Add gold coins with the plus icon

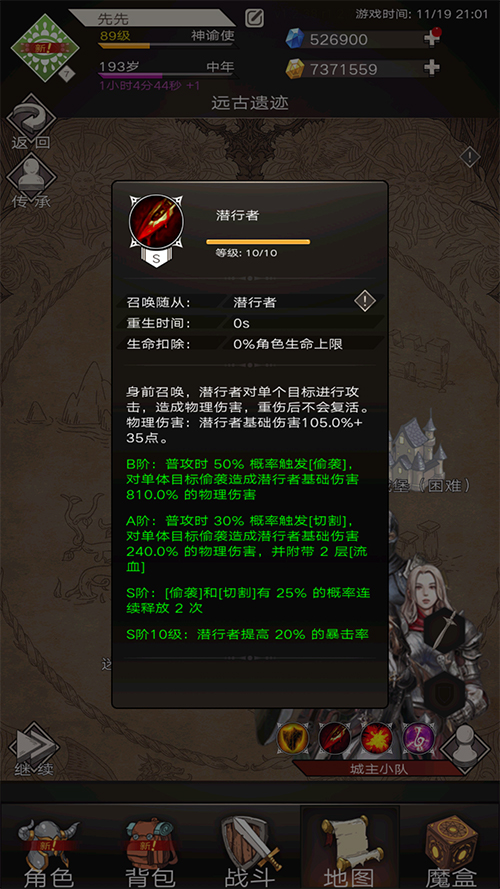coord(432,68)
